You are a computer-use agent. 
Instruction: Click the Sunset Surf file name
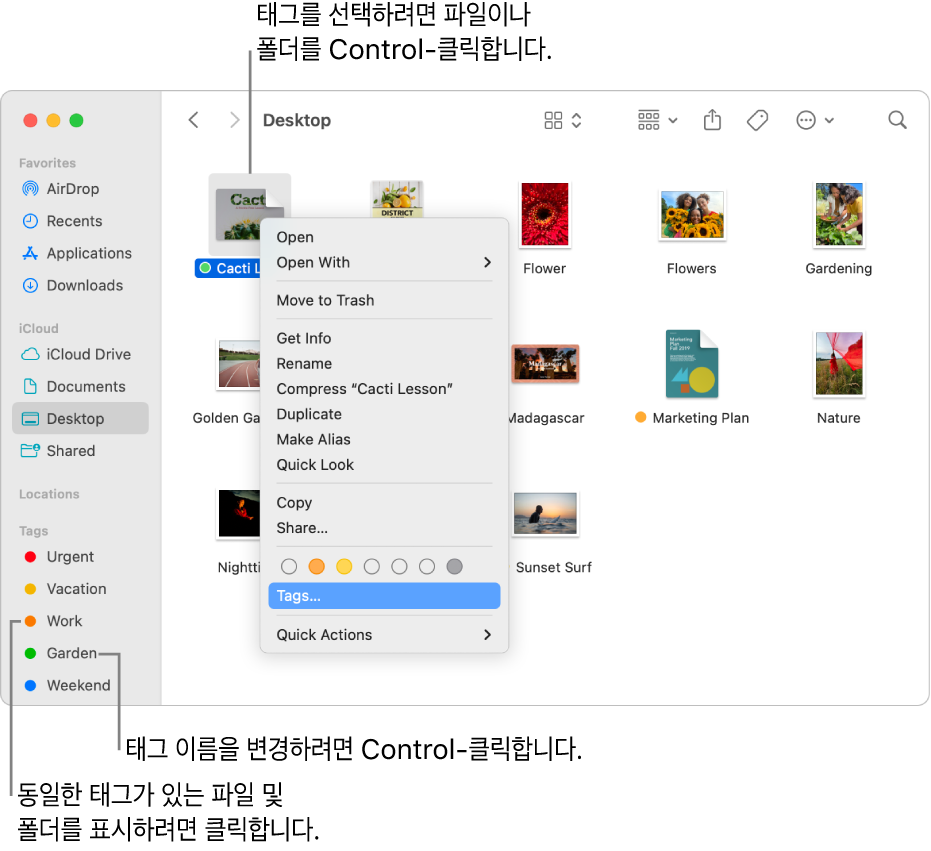pyautogui.click(x=553, y=568)
